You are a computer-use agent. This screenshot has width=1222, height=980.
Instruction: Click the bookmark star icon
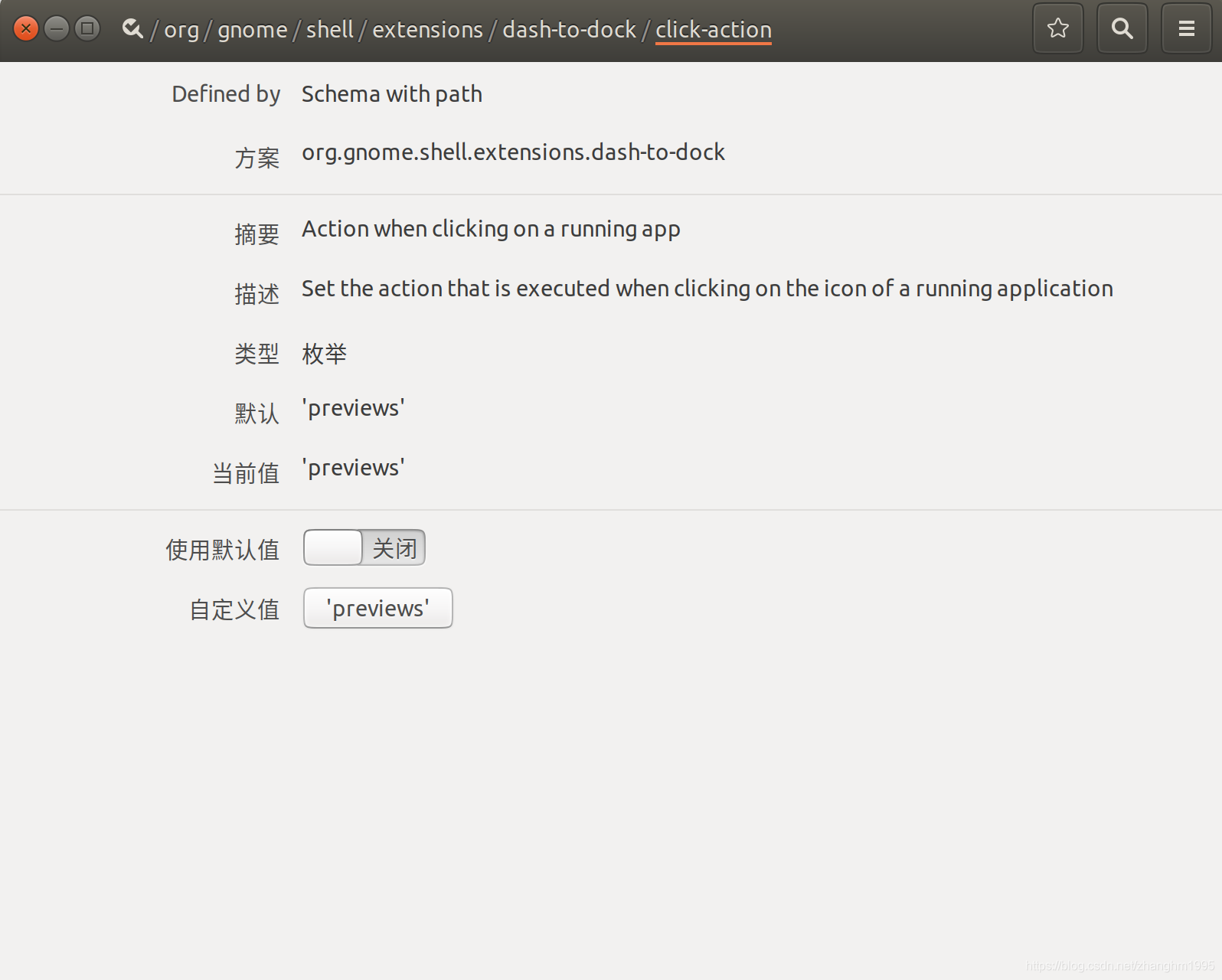pos(1057,28)
